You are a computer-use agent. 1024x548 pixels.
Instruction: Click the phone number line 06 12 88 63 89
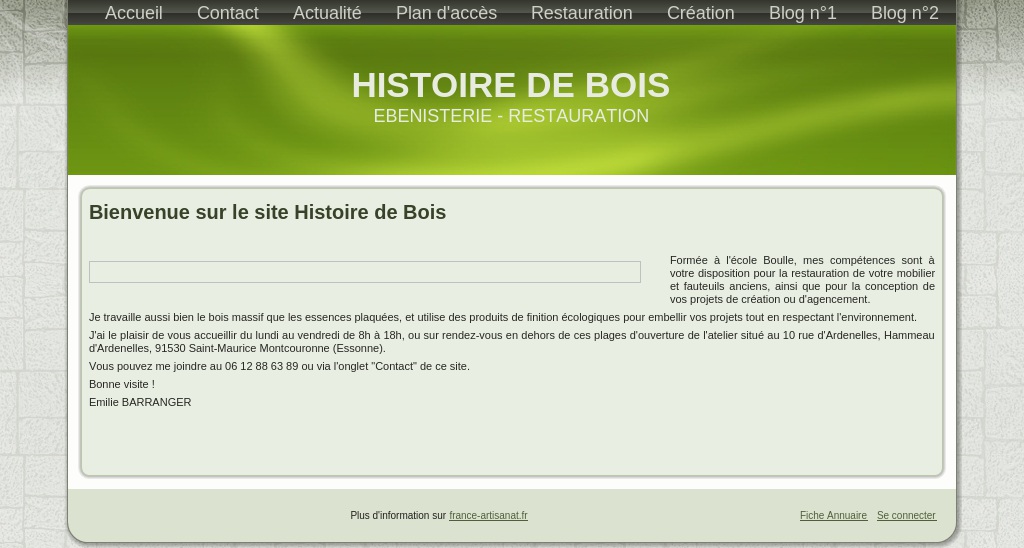point(280,366)
